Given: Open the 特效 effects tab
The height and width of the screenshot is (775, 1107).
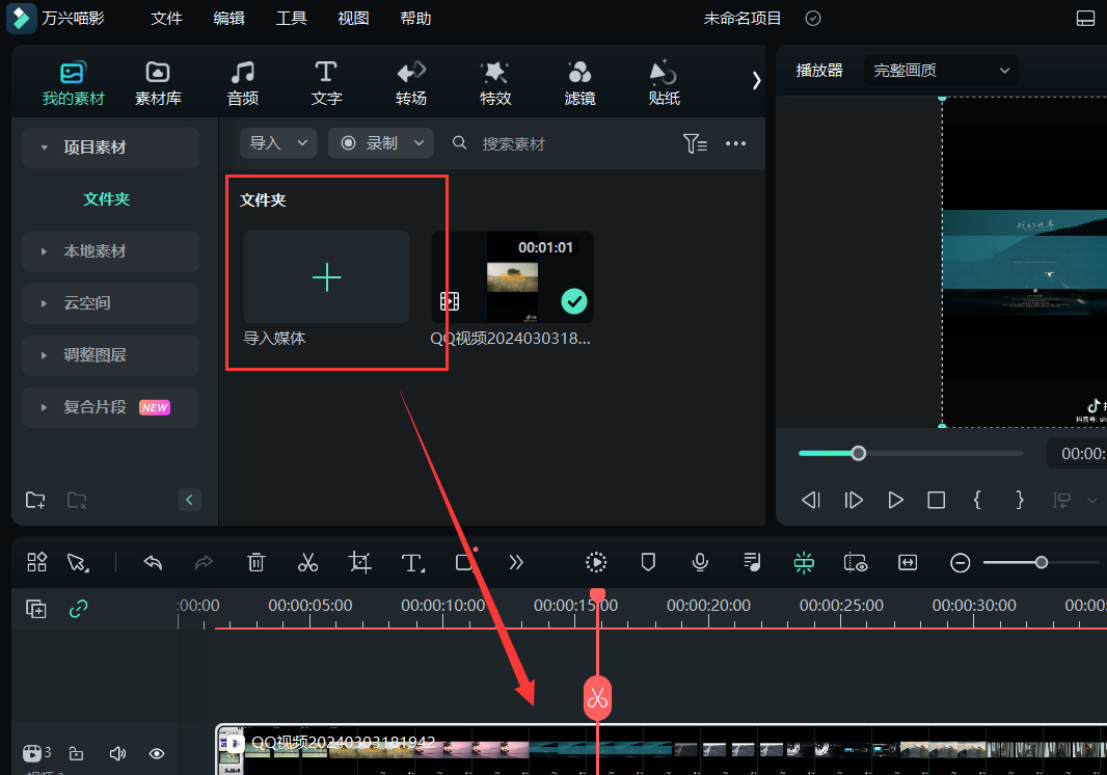Looking at the screenshot, I should point(495,83).
